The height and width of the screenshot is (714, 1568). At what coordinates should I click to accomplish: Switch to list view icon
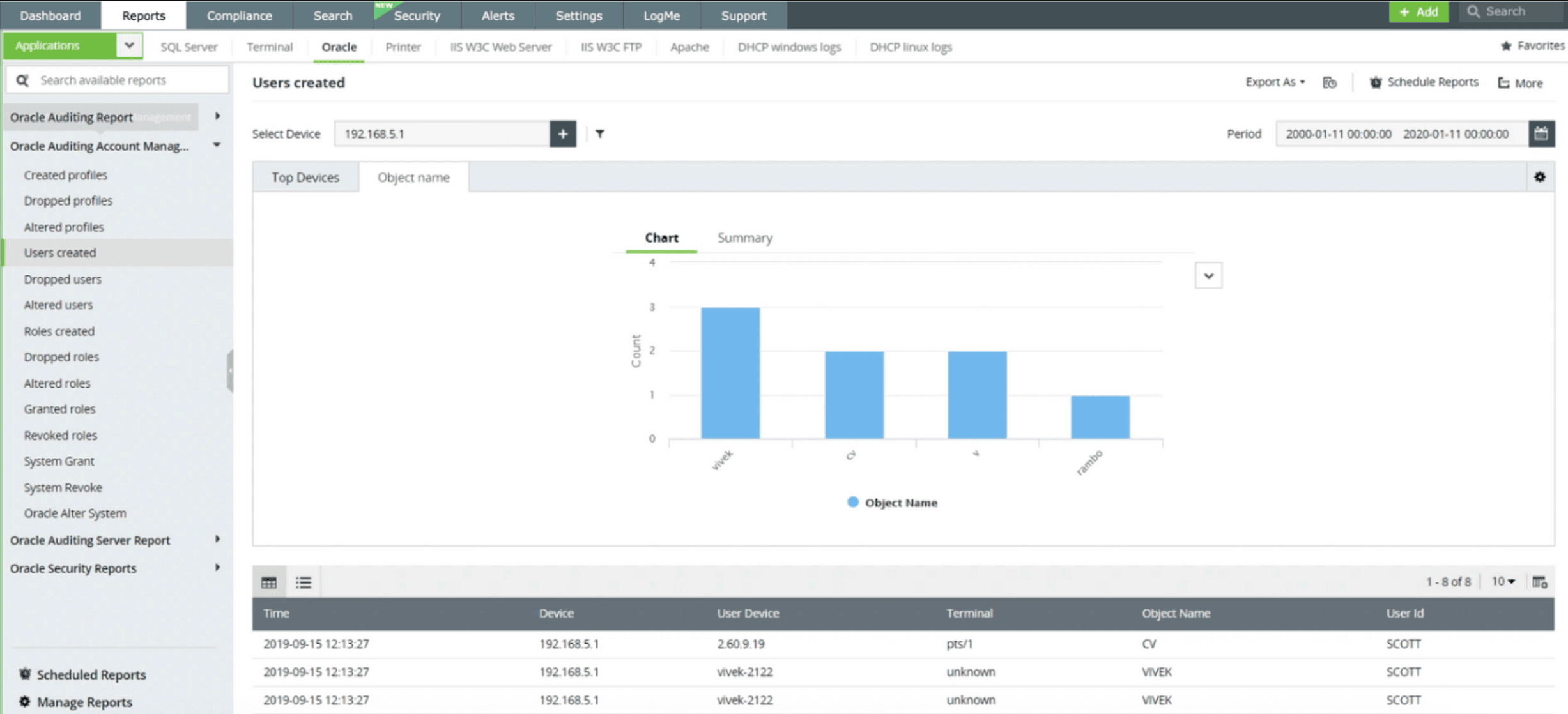[304, 582]
